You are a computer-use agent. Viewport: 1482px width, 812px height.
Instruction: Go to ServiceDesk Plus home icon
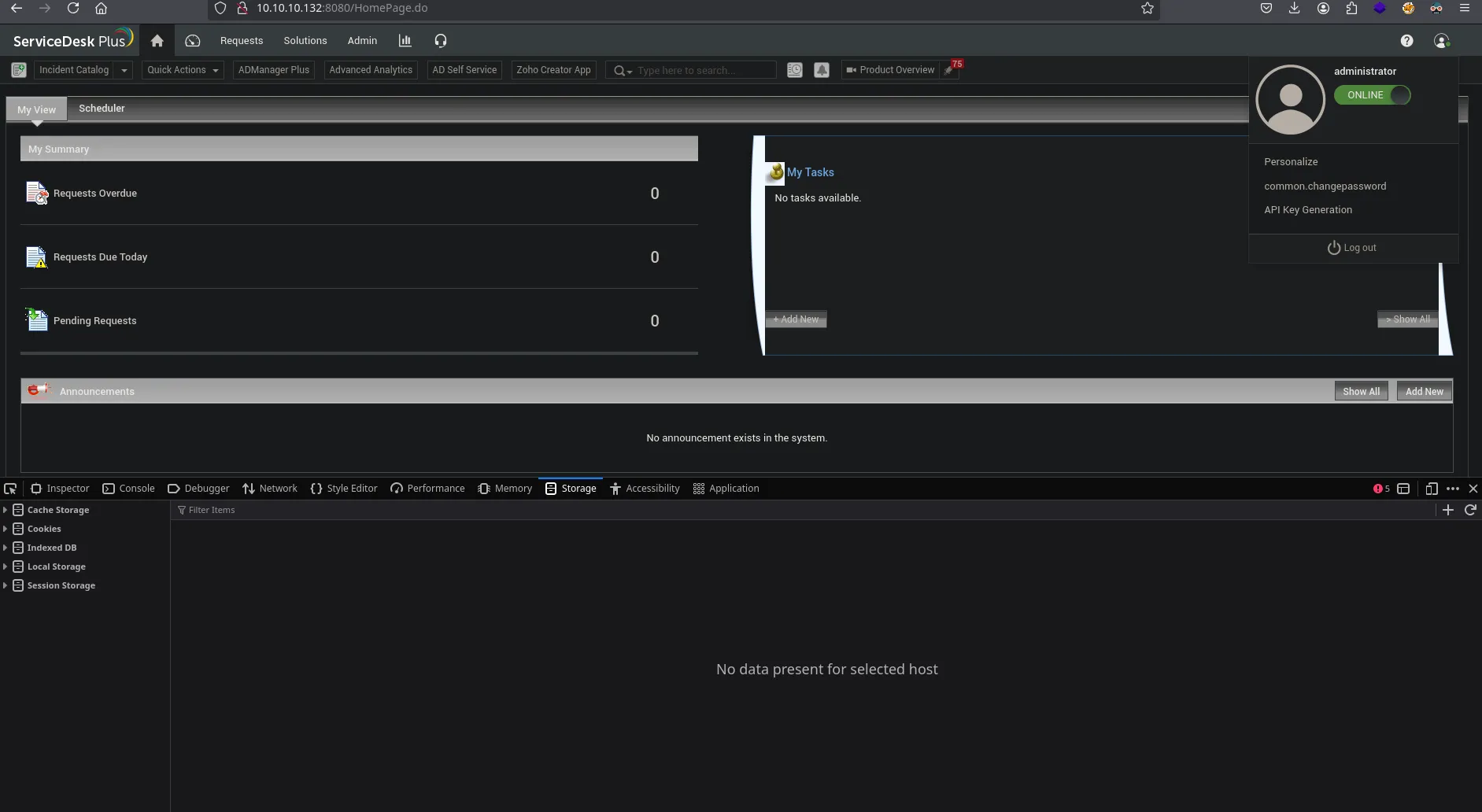pyautogui.click(x=157, y=41)
